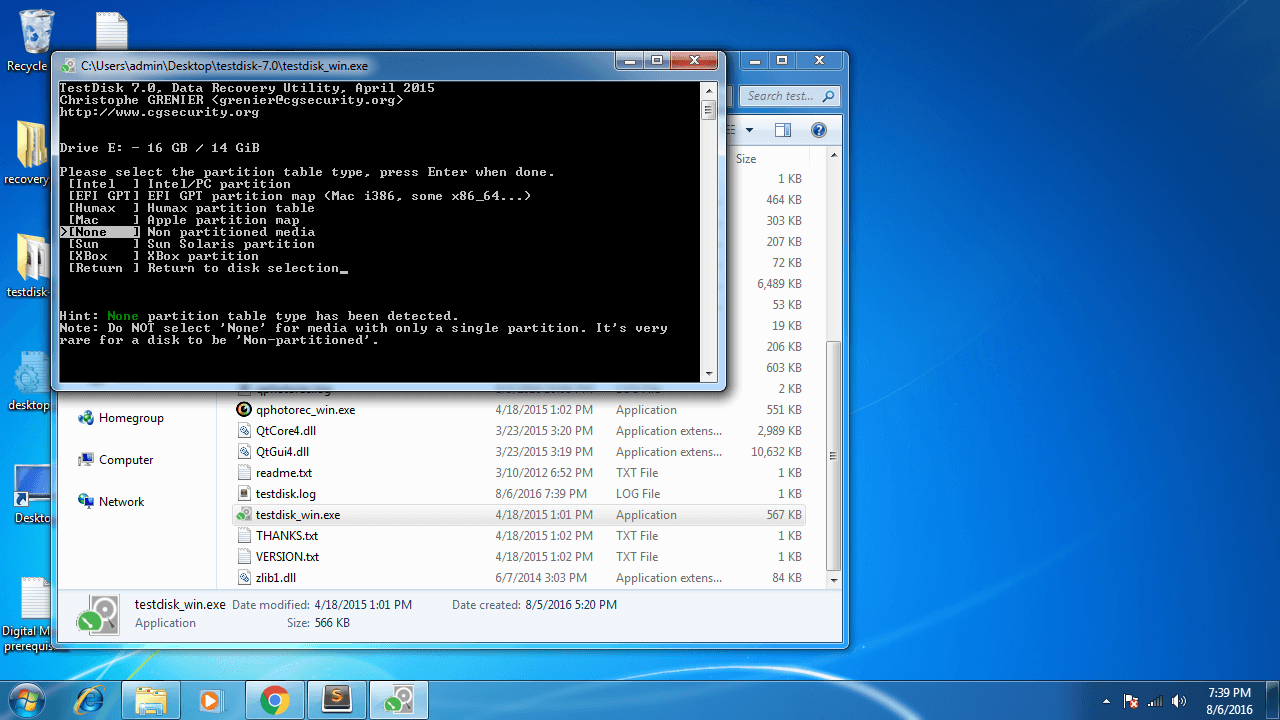Open the Start menu
This screenshot has height=720, width=1280.
point(25,700)
